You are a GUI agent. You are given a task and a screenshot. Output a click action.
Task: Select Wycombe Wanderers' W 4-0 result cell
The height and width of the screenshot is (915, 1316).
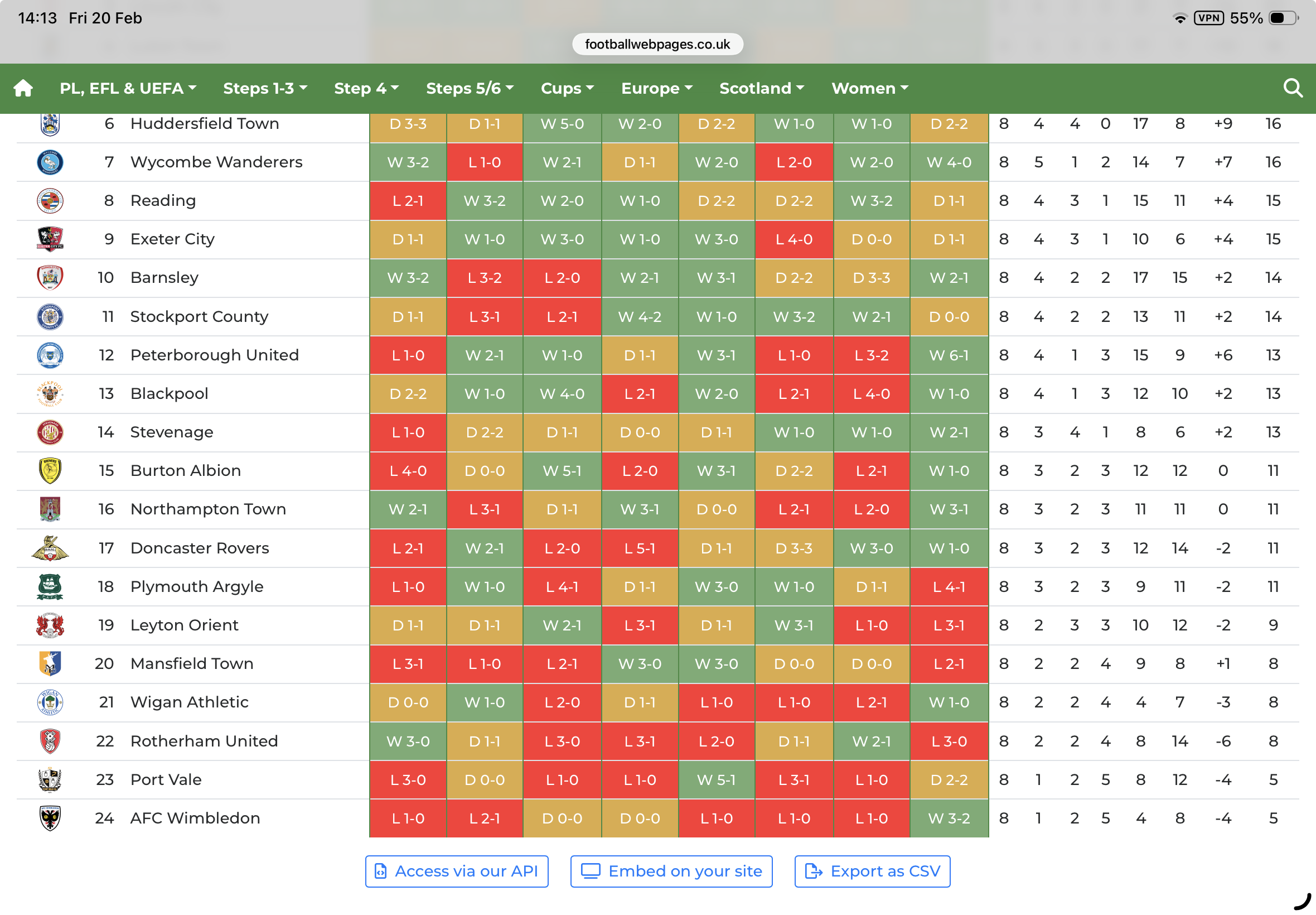(949, 162)
